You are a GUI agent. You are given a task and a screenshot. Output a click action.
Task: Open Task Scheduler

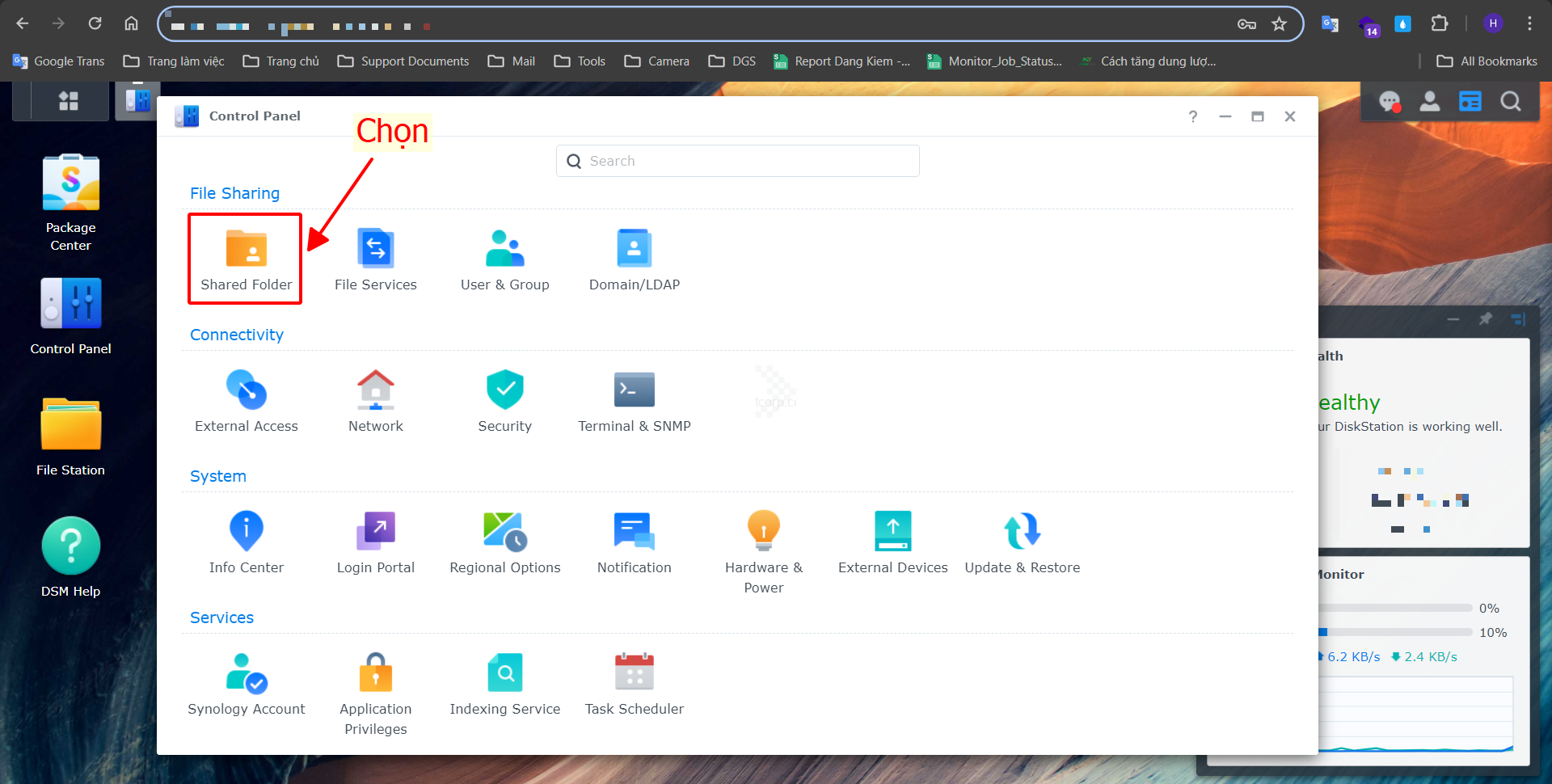point(634,684)
